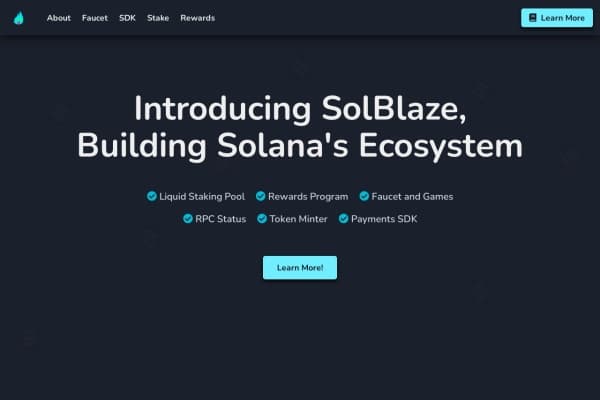The image size is (600, 400).
Task: Navigate to Rewards in the top menu
Action: coord(197,18)
